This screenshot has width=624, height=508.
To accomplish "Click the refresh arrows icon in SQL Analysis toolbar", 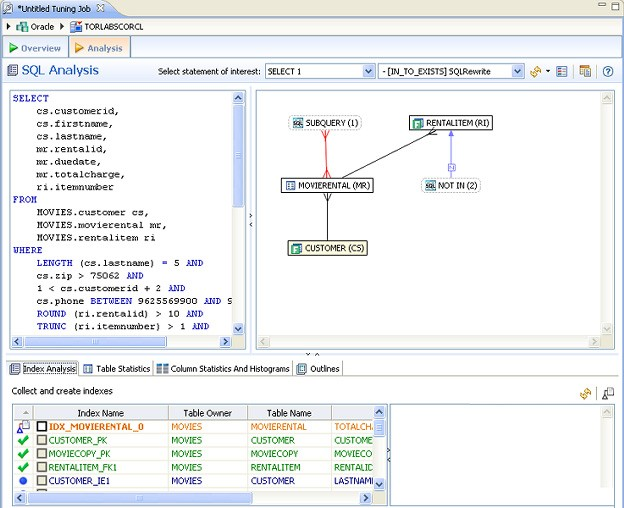I will click(535, 72).
